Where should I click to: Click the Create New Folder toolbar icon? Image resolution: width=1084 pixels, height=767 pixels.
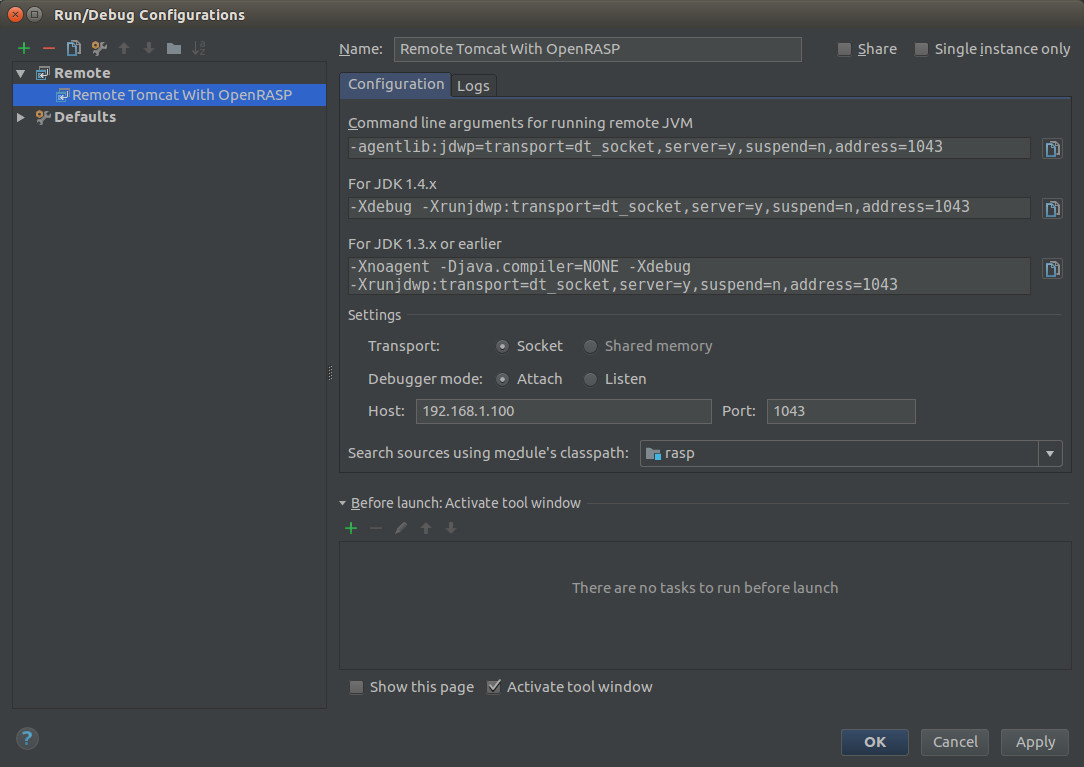[x=174, y=48]
